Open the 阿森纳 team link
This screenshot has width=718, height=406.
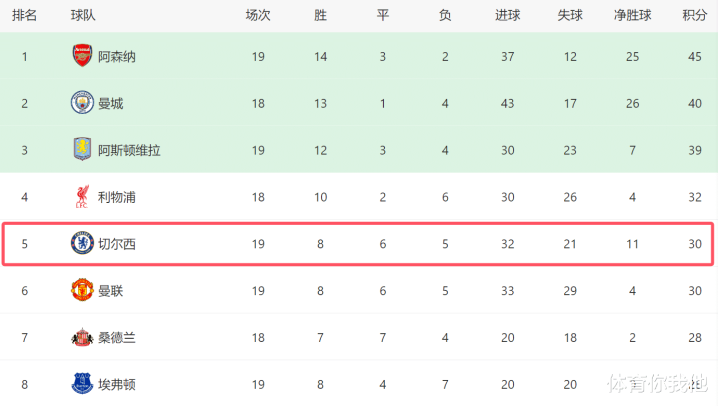pos(117,57)
